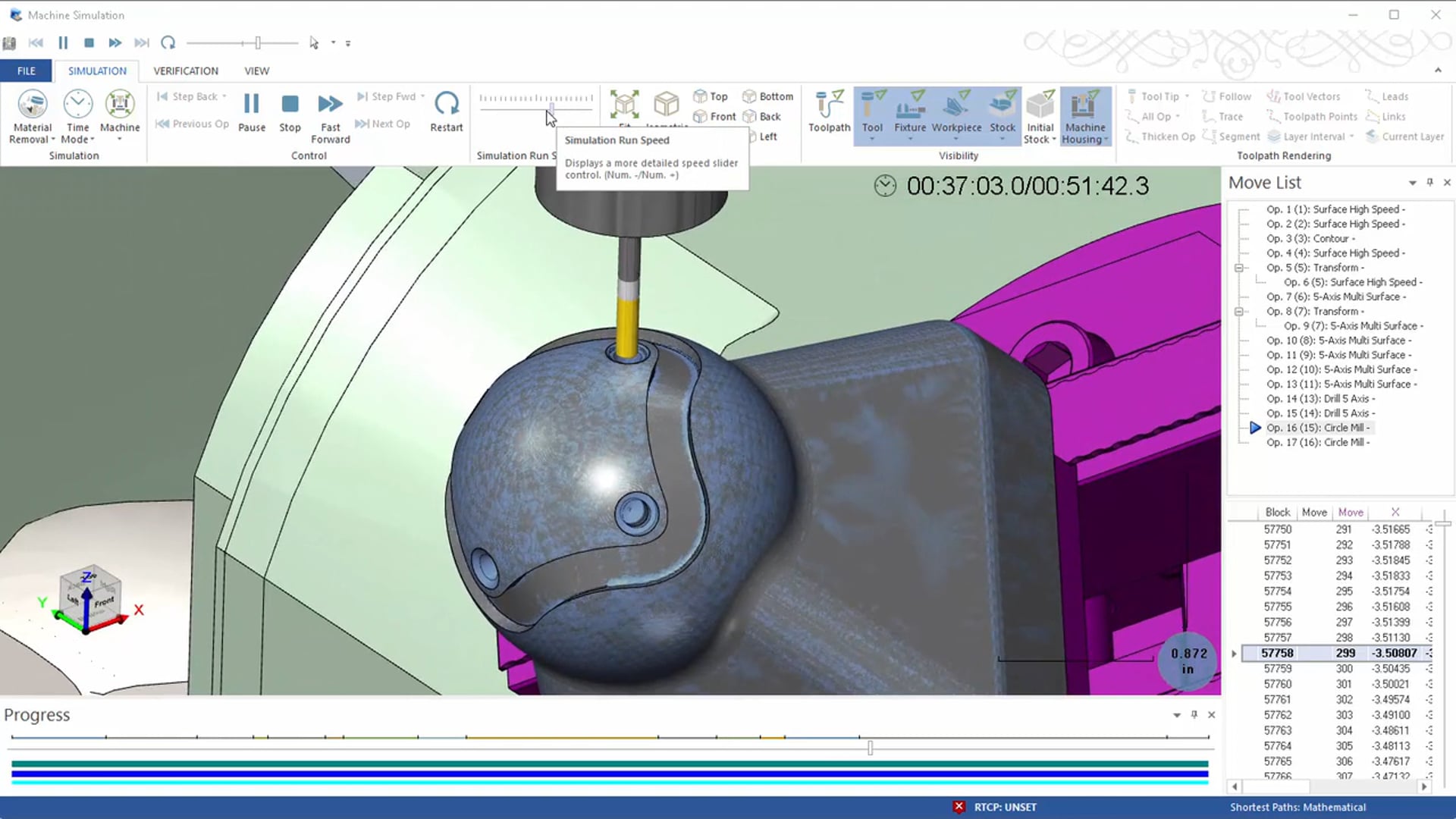The image size is (1456, 819).
Task: Click the SIMULATION ribbon tab
Action: [97, 70]
